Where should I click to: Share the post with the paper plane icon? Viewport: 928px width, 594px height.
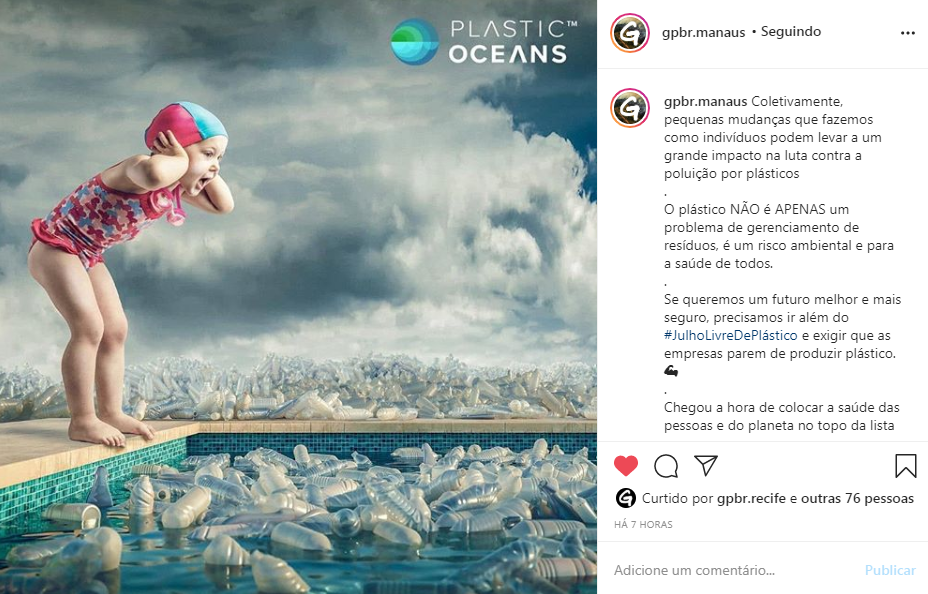click(706, 466)
